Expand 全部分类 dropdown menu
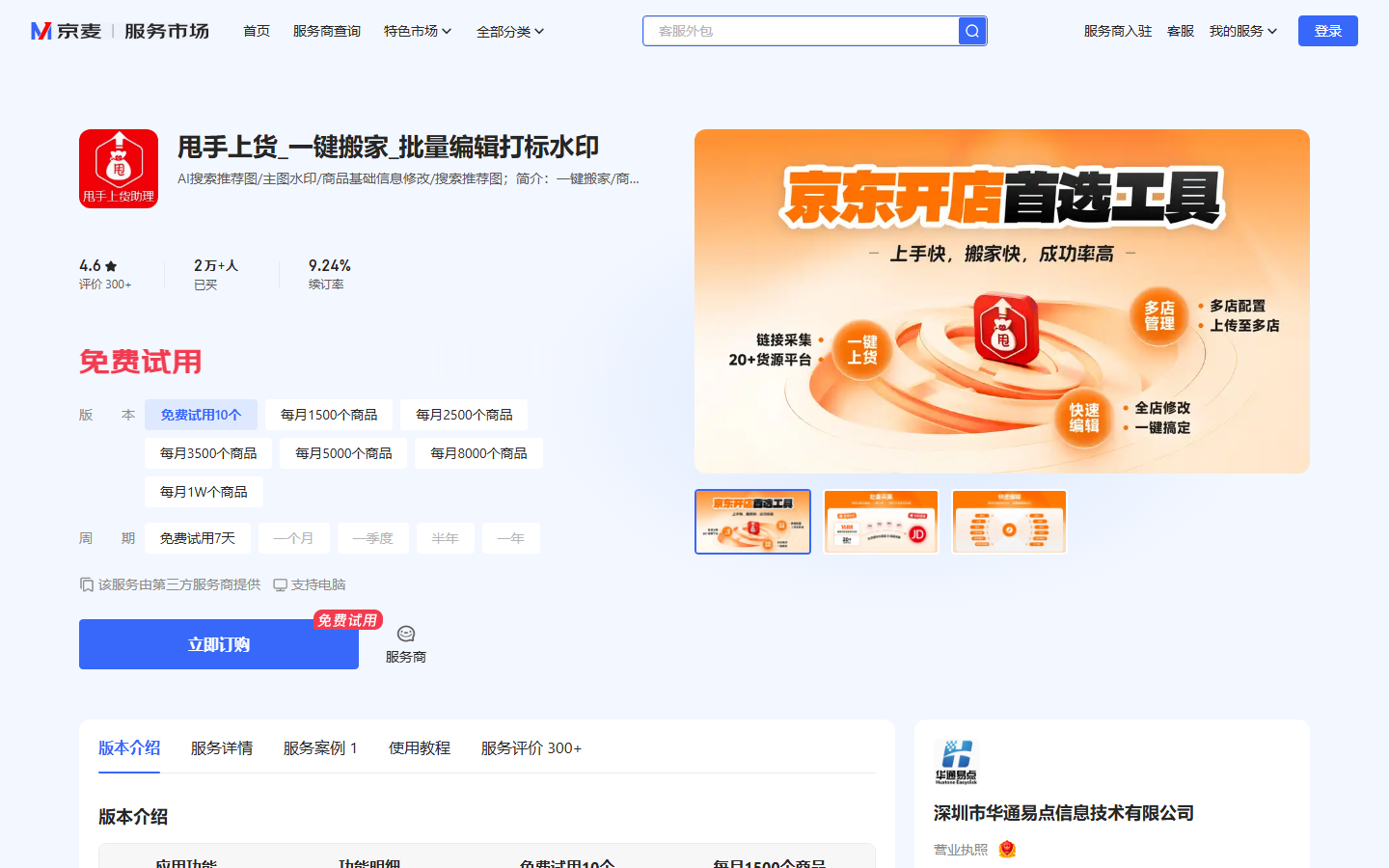Screen dimensions: 1389x868 click(510, 31)
